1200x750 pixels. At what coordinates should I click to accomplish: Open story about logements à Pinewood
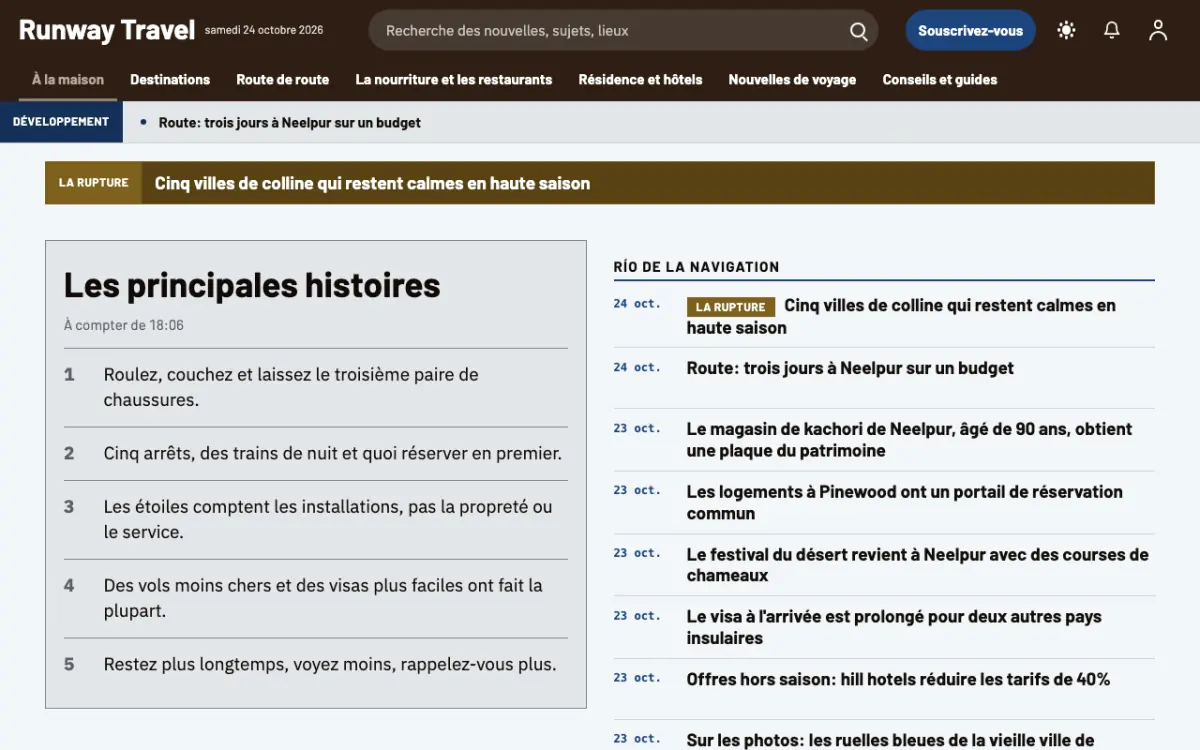(904, 502)
